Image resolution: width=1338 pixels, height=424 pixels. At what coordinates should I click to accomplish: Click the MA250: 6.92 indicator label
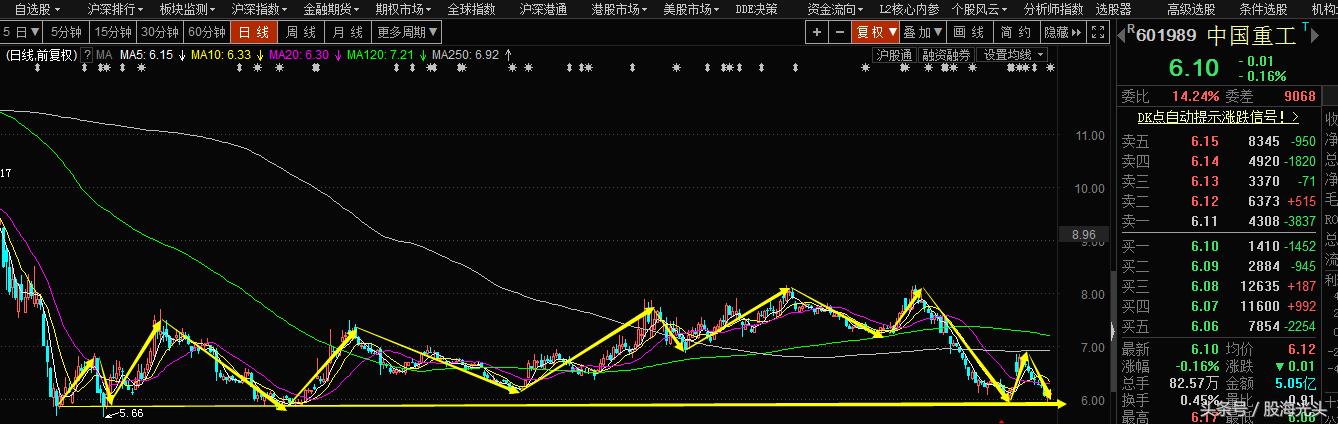pyautogui.click(x=465, y=54)
